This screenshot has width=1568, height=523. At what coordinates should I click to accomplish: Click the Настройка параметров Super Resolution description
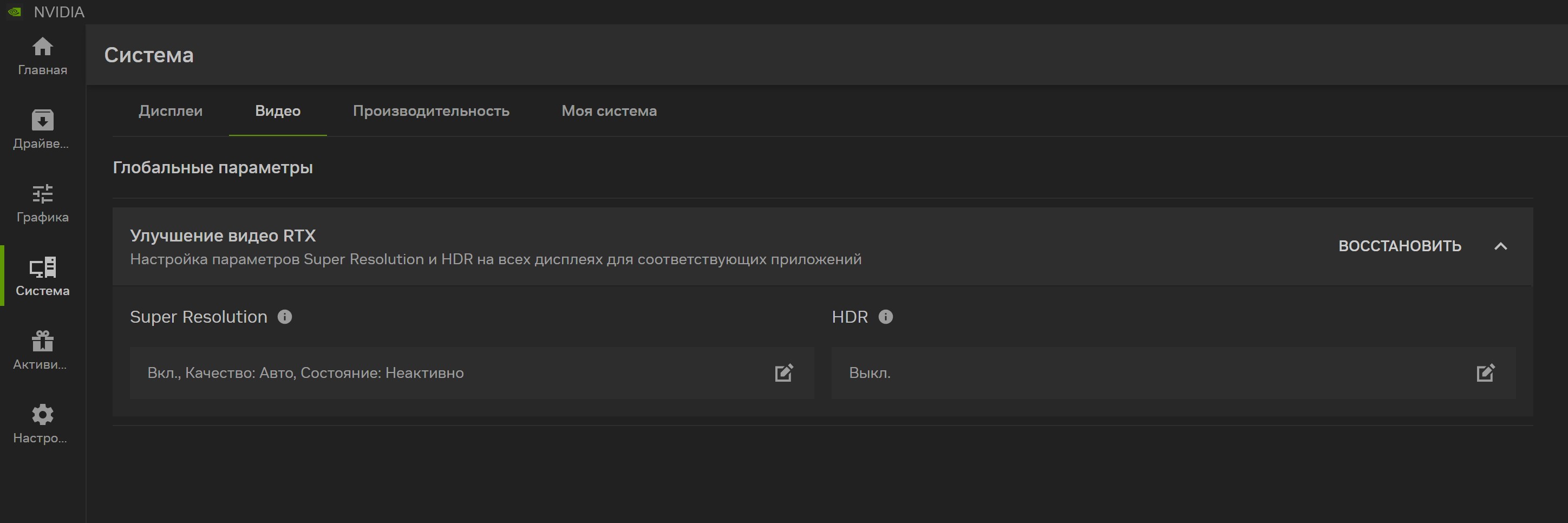496,259
